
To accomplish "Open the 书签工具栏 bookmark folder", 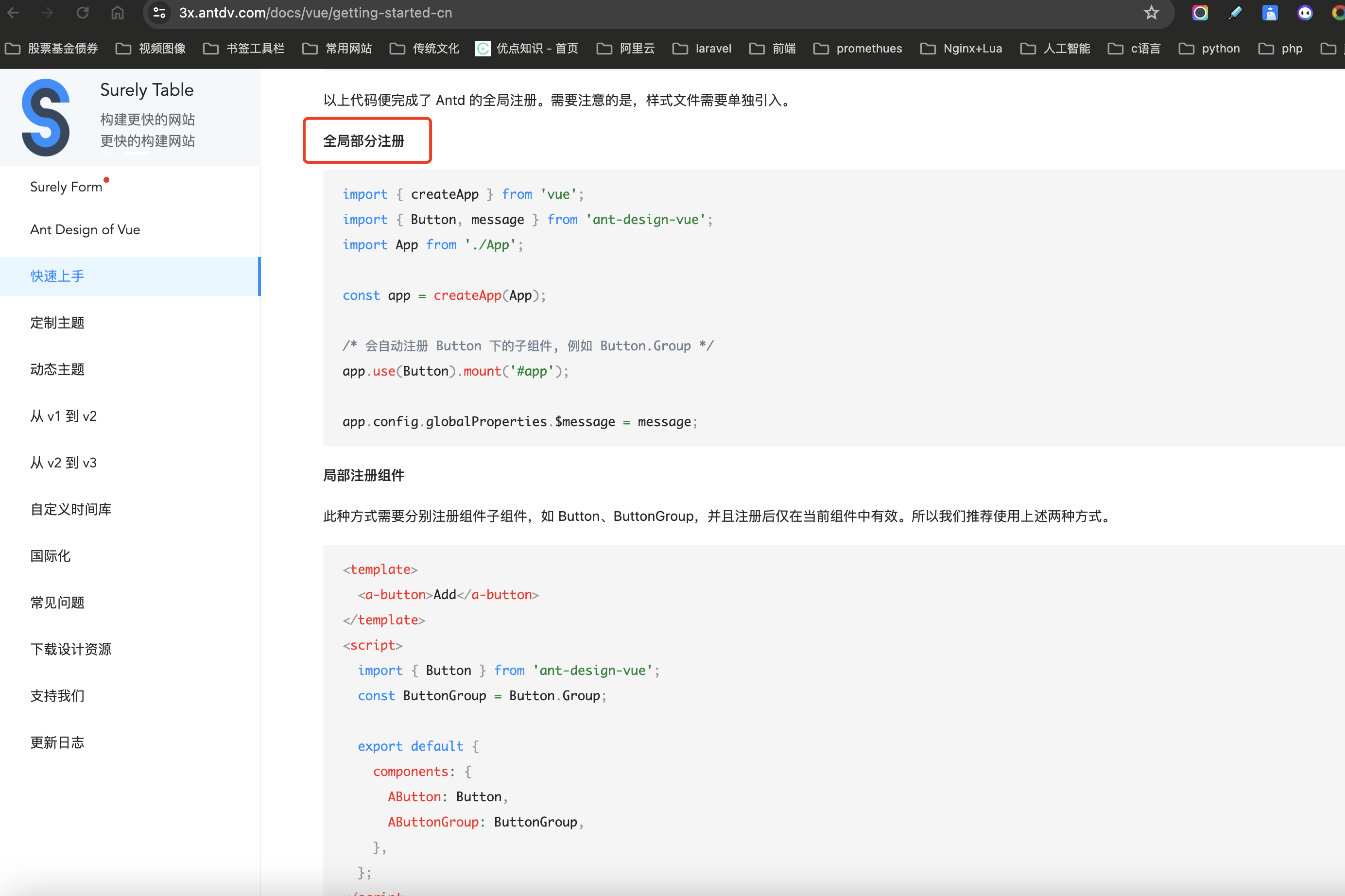I will click(x=244, y=49).
